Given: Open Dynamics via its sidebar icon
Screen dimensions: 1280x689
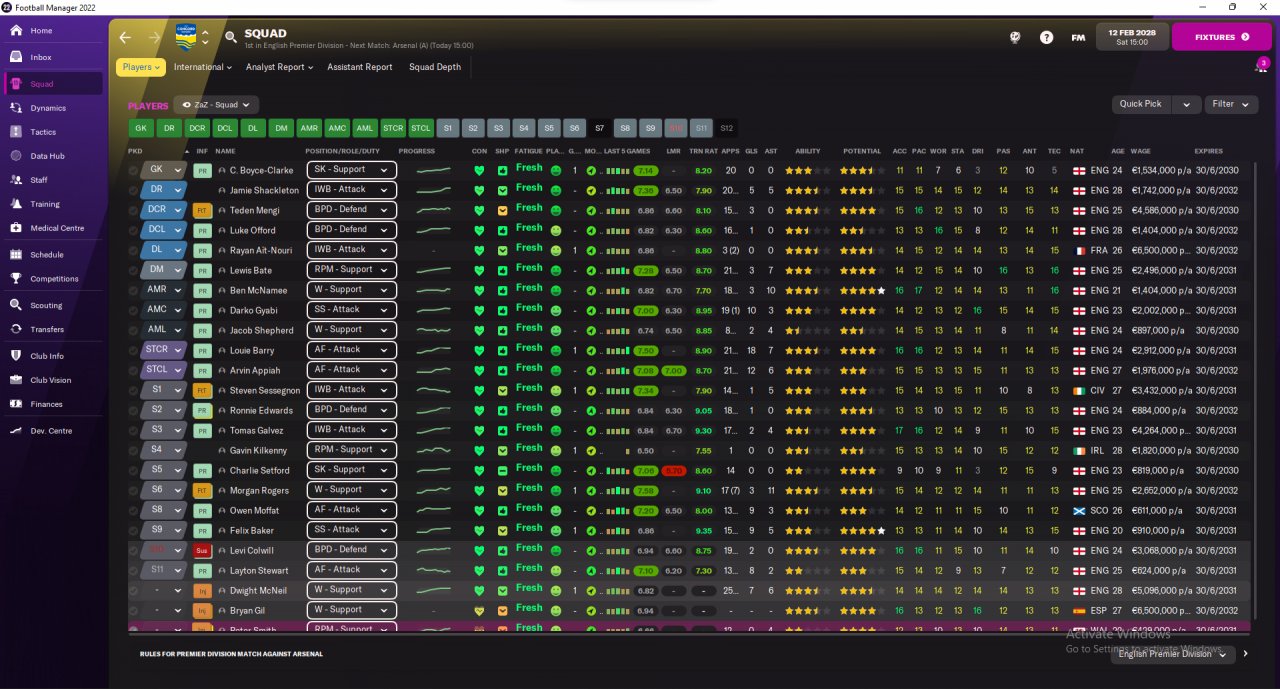Looking at the screenshot, I should tap(16, 108).
